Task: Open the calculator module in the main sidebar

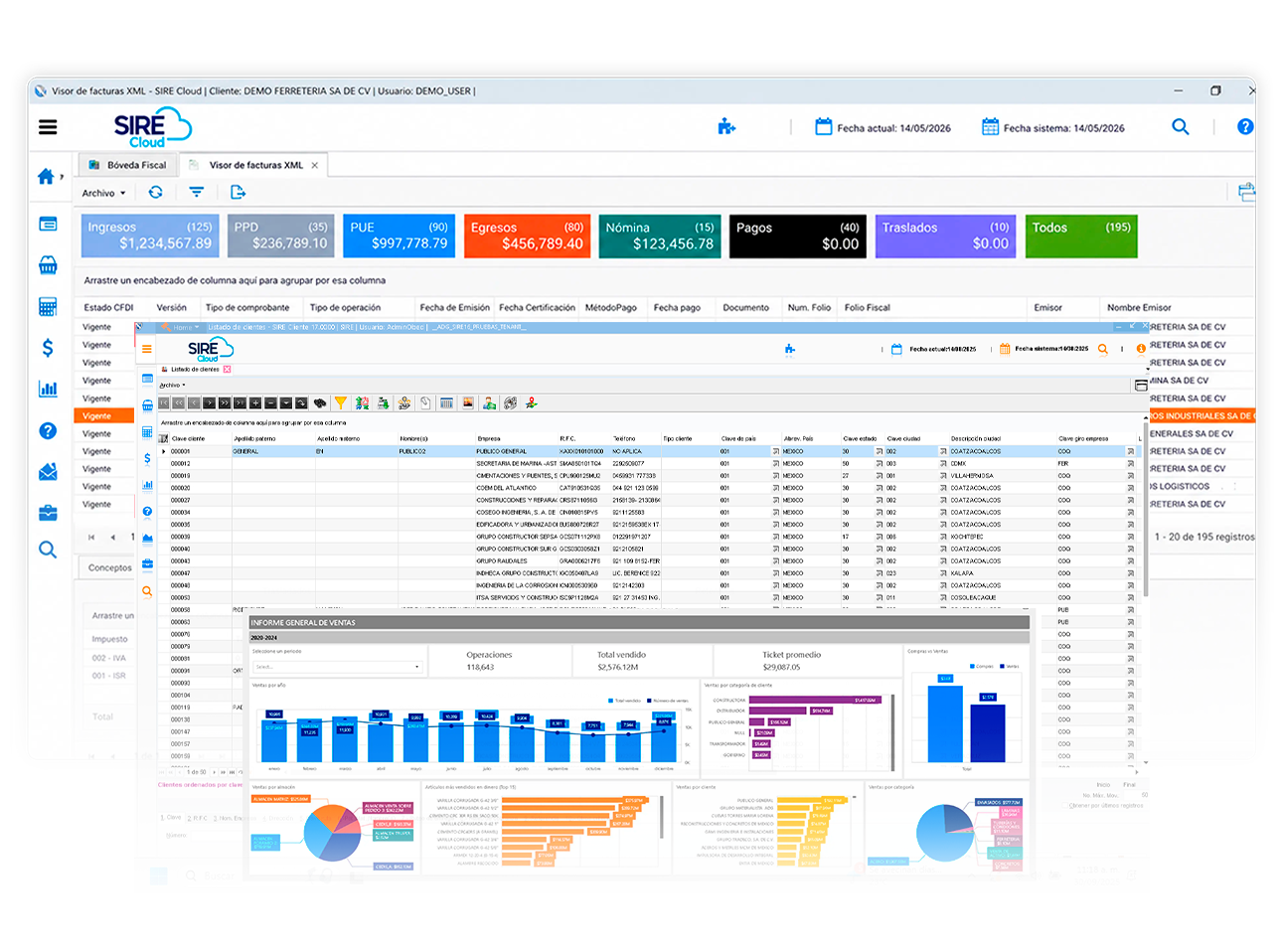Action: tap(48, 307)
